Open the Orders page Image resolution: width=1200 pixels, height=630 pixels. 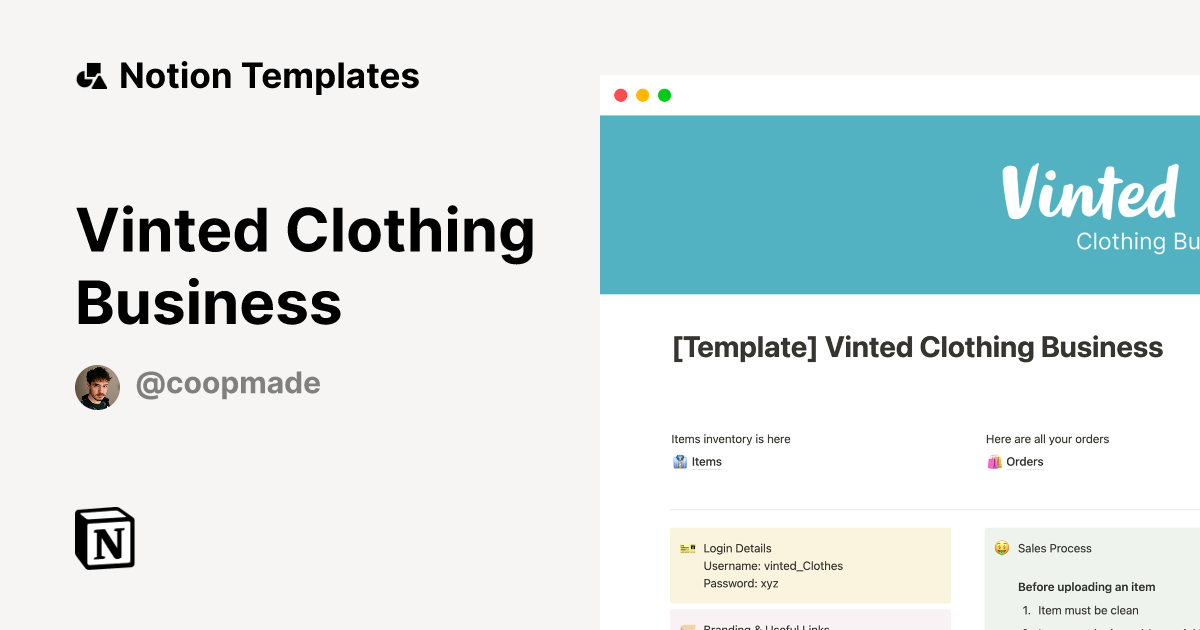tap(1023, 461)
